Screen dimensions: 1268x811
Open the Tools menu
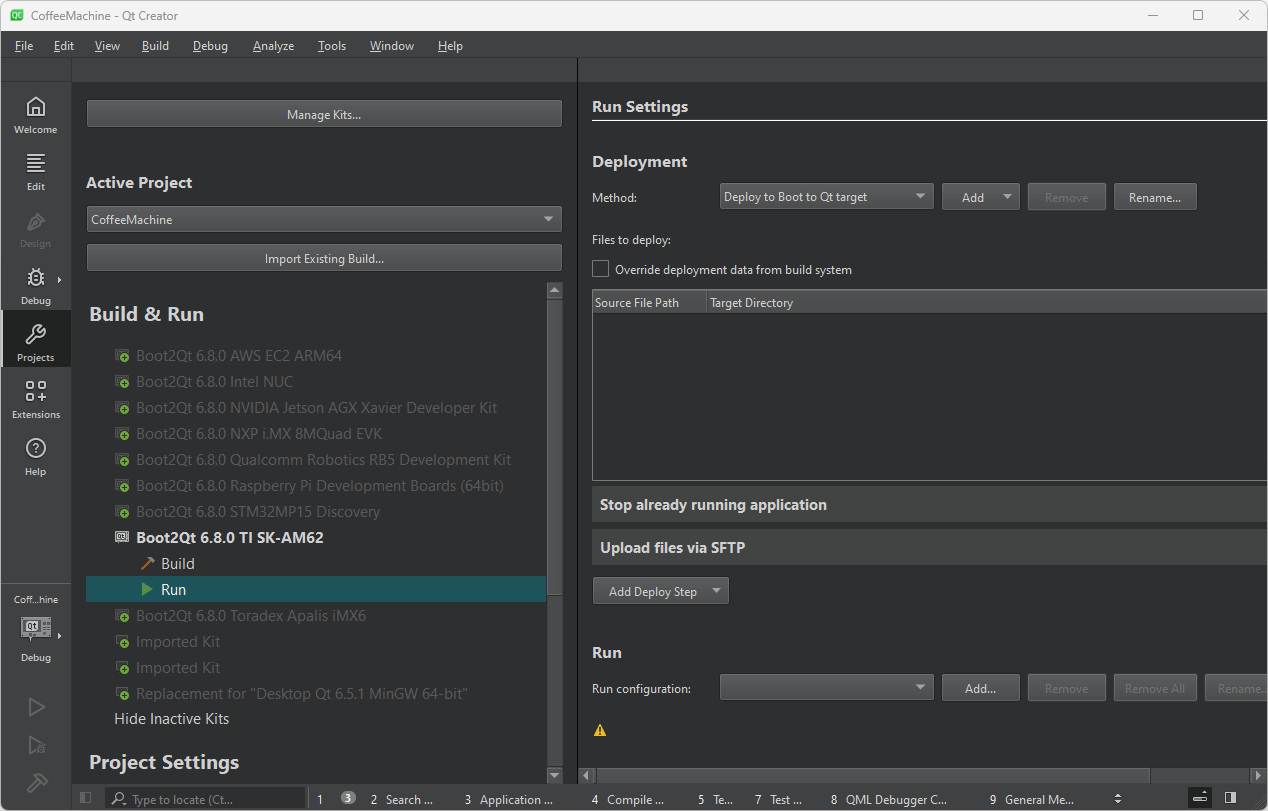coord(332,46)
